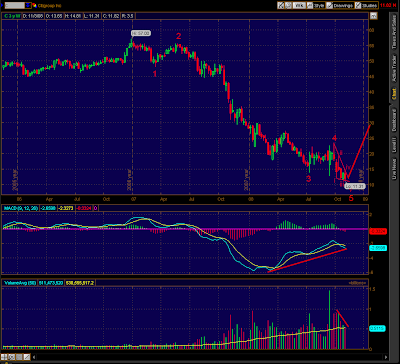Click the chart settings icon right of the header bar
400x364 pixels.
click(374, 16)
